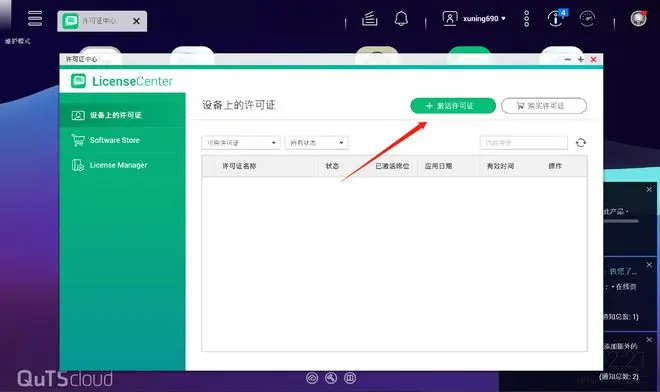Image resolution: width=660 pixels, height=392 pixels.
Task: Click the Software Store cart icon
Action: (78, 140)
